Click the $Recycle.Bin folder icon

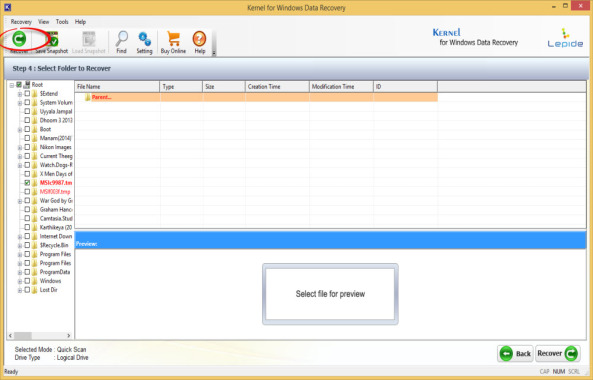click(35, 245)
